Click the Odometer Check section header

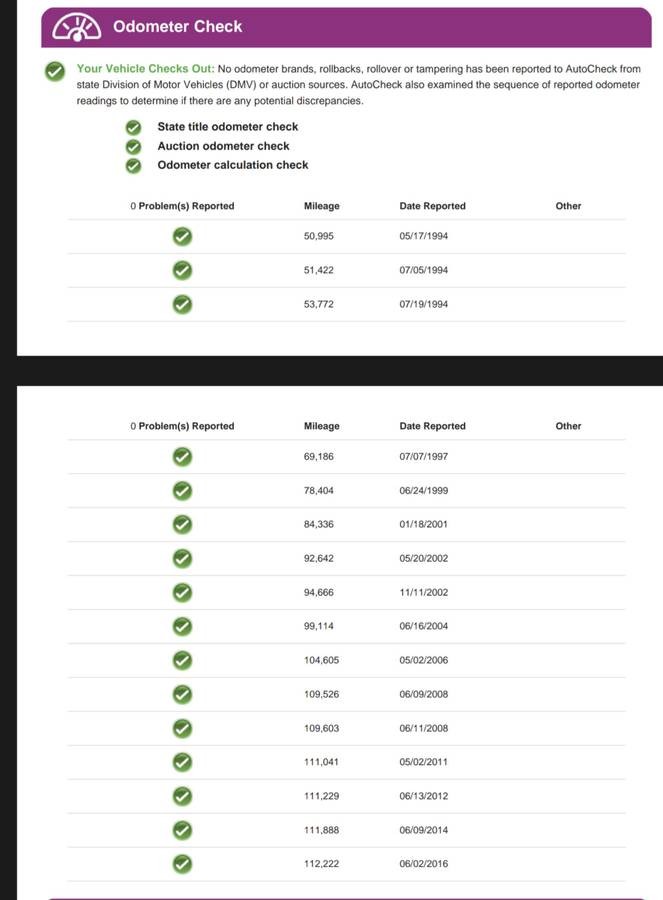(178, 27)
